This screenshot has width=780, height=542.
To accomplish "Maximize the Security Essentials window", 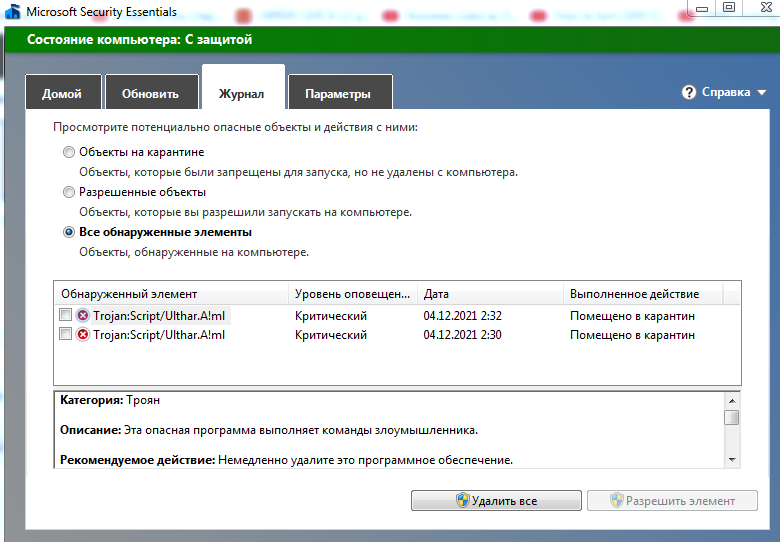I will (729, 7).
